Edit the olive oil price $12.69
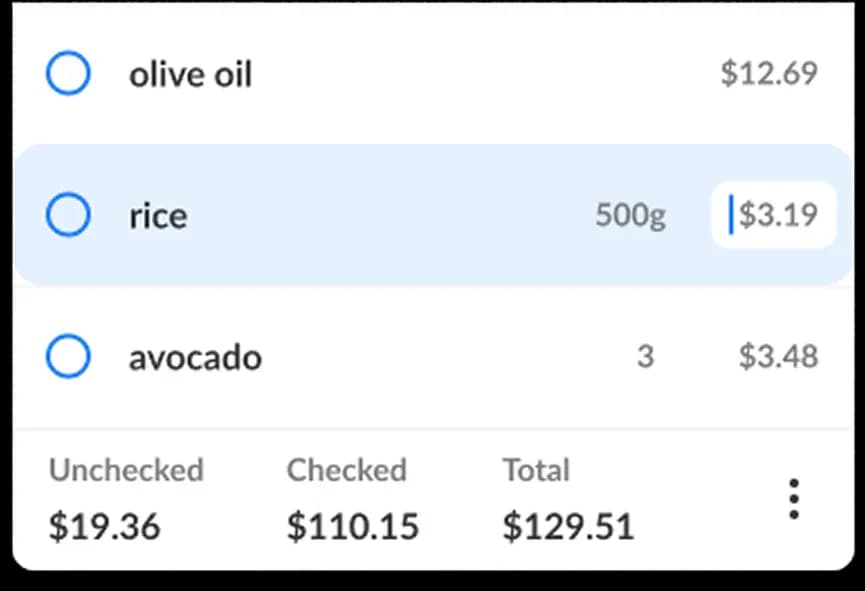This screenshot has width=865, height=591. [768, 73]
